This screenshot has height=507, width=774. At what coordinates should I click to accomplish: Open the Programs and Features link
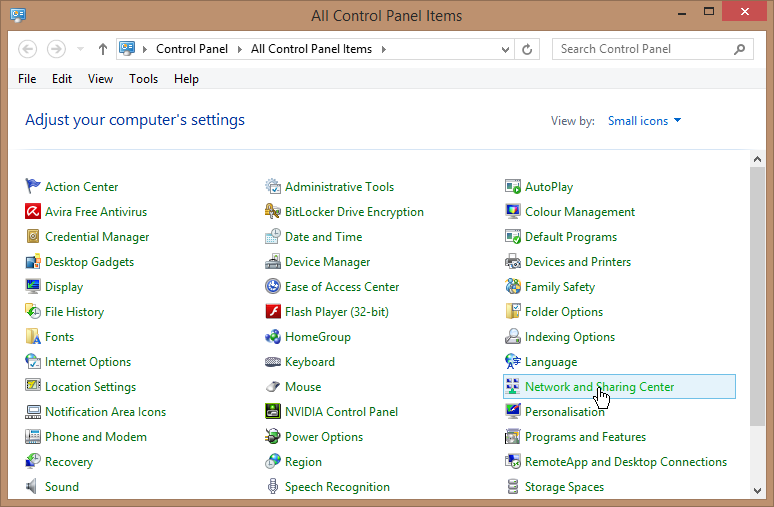click(585, 436)
